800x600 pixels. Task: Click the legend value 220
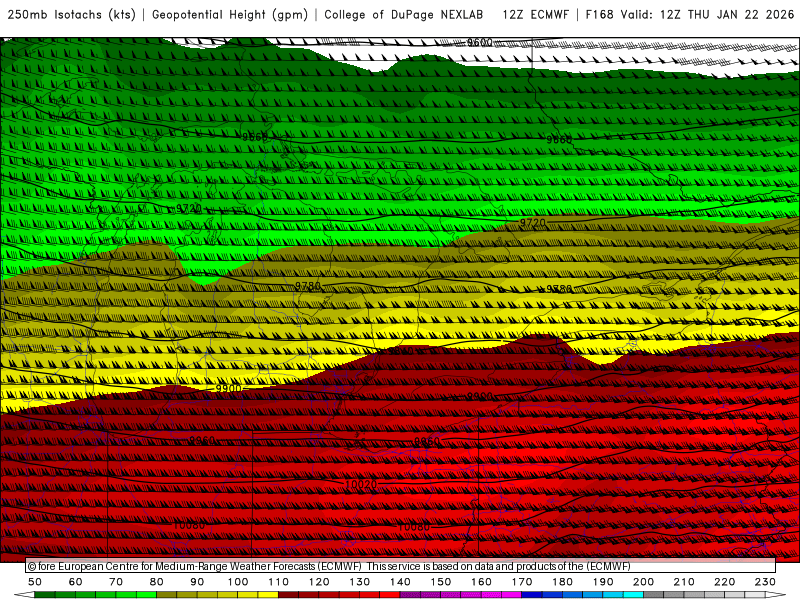724,582
